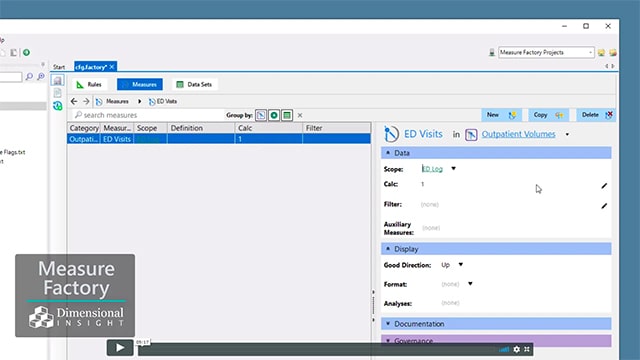Edit the Filter with the pencil icon
The width and height of the screenshot is (640, 360).
coord(604,206)
